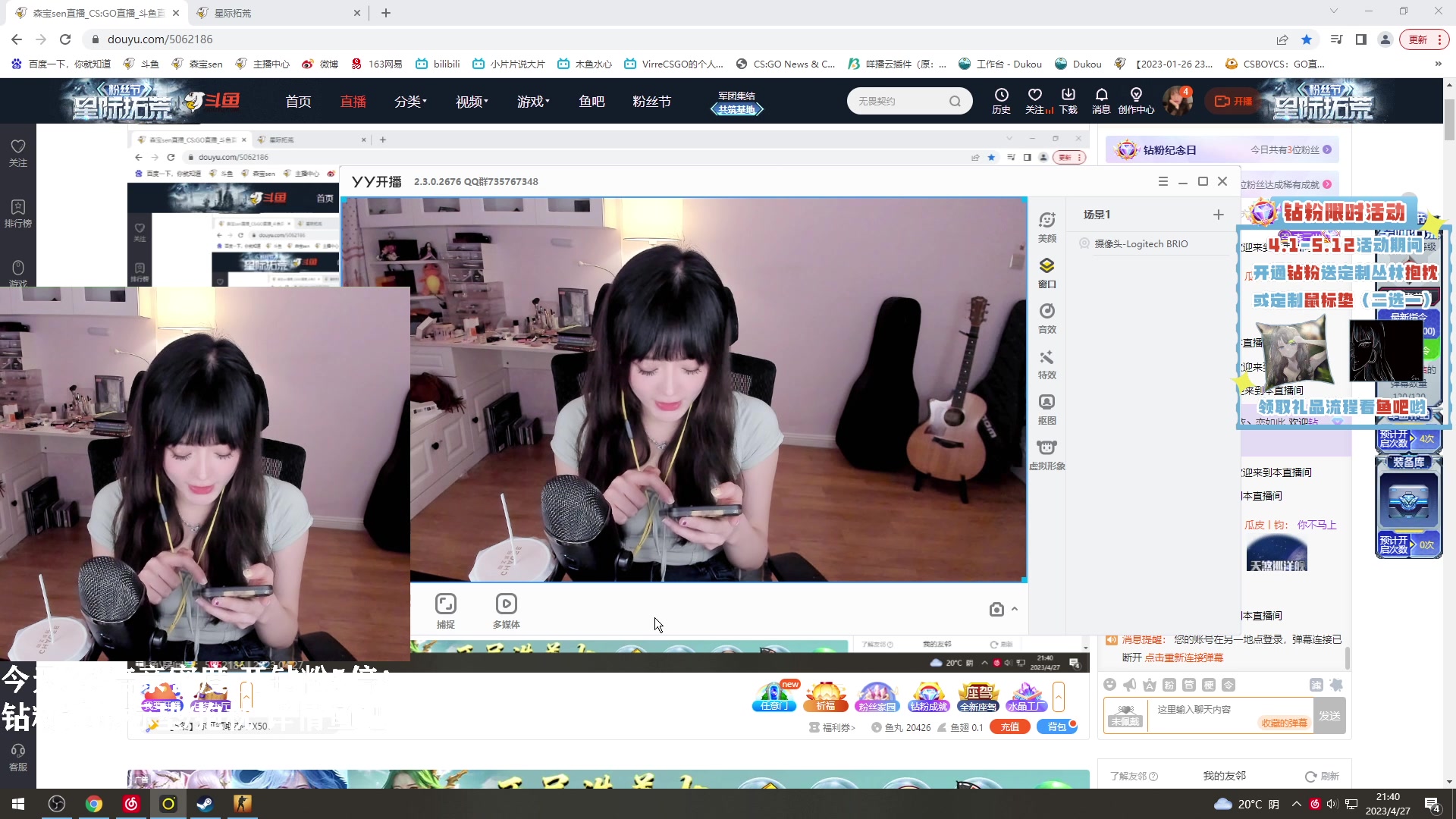Viewport: 1456px width, 819px height.
Task: Open 粉丝节 in the Douyu navigation
Action: tap(651, 101)
